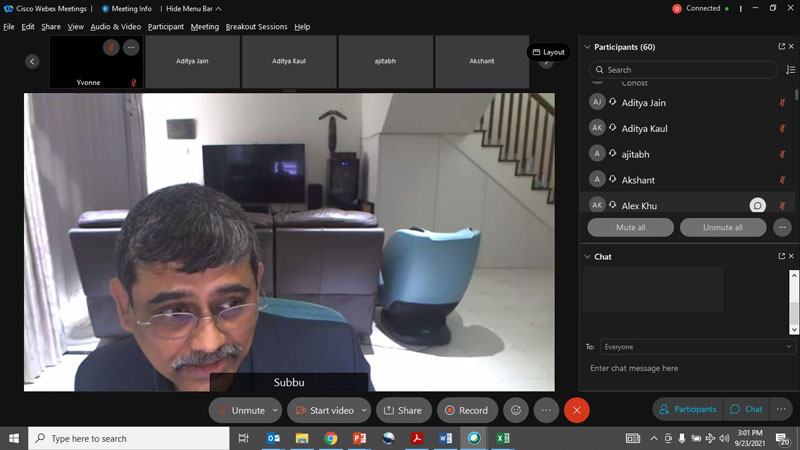The height and width of the screenshot is (450, 800).
Task: Toggle mute for Akshant
Action: [782, 180]
